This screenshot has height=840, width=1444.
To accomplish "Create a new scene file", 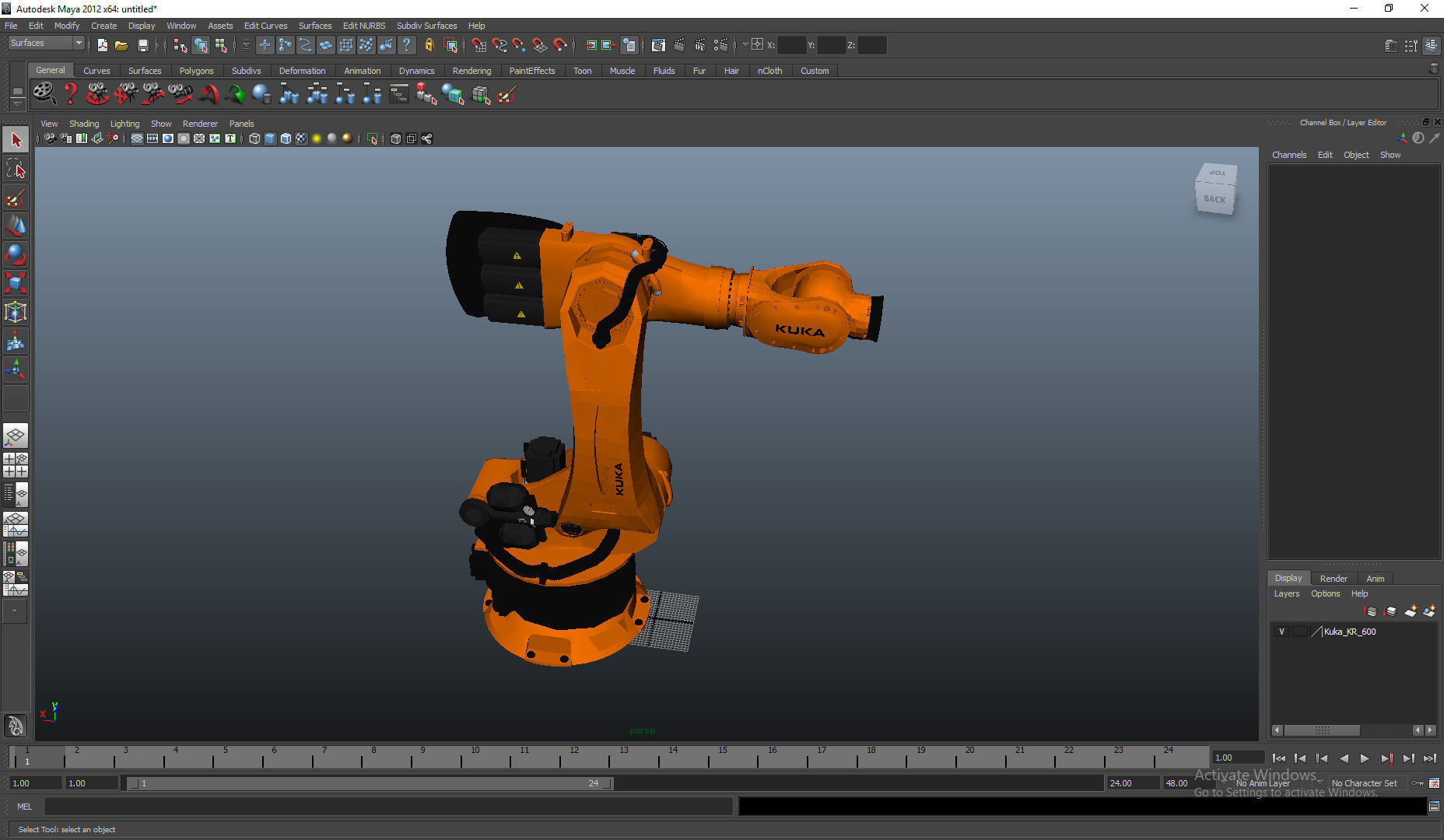I will (102, 45).
